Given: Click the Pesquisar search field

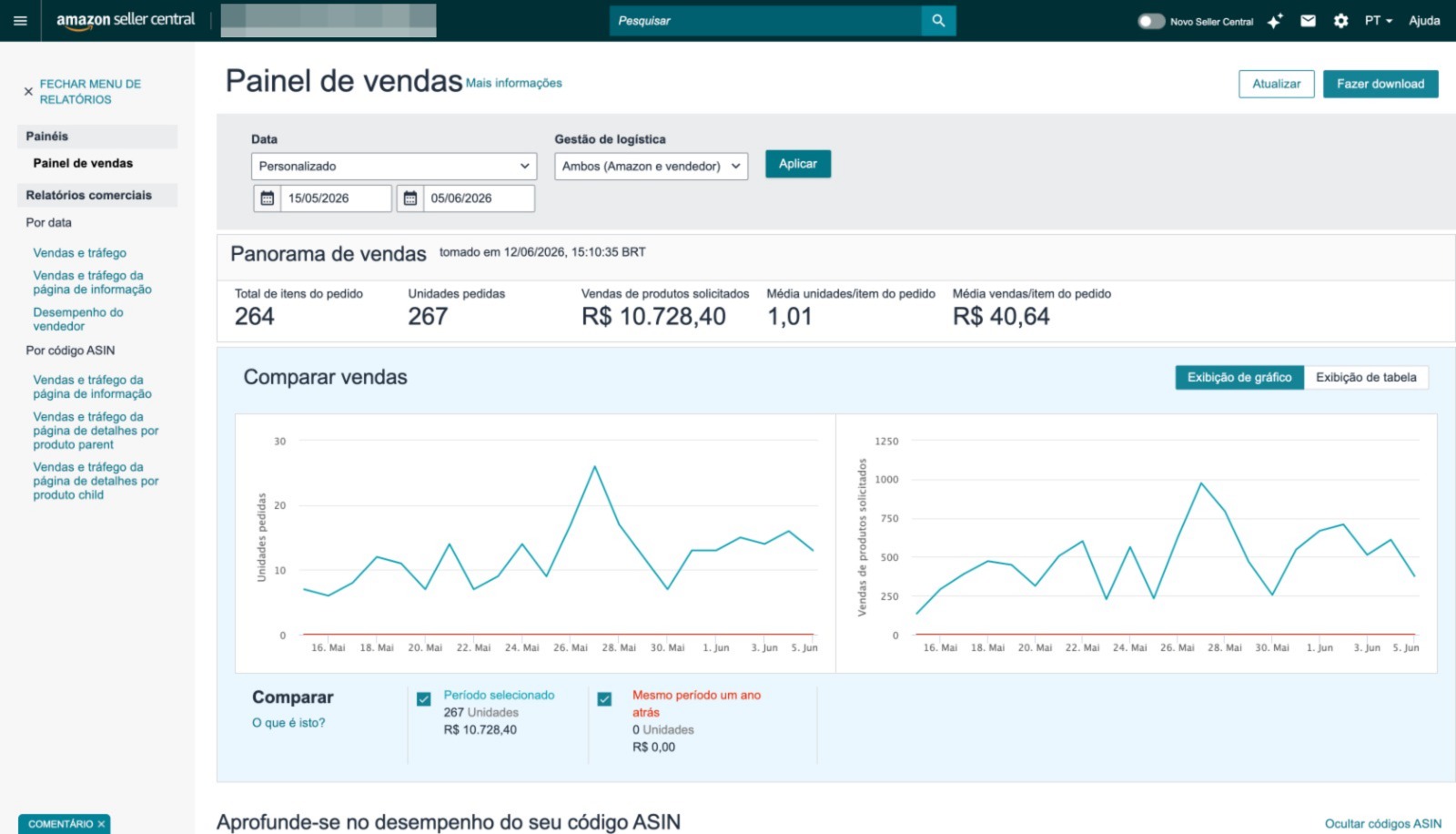Looking at the screenshot, I should (765, 20).
